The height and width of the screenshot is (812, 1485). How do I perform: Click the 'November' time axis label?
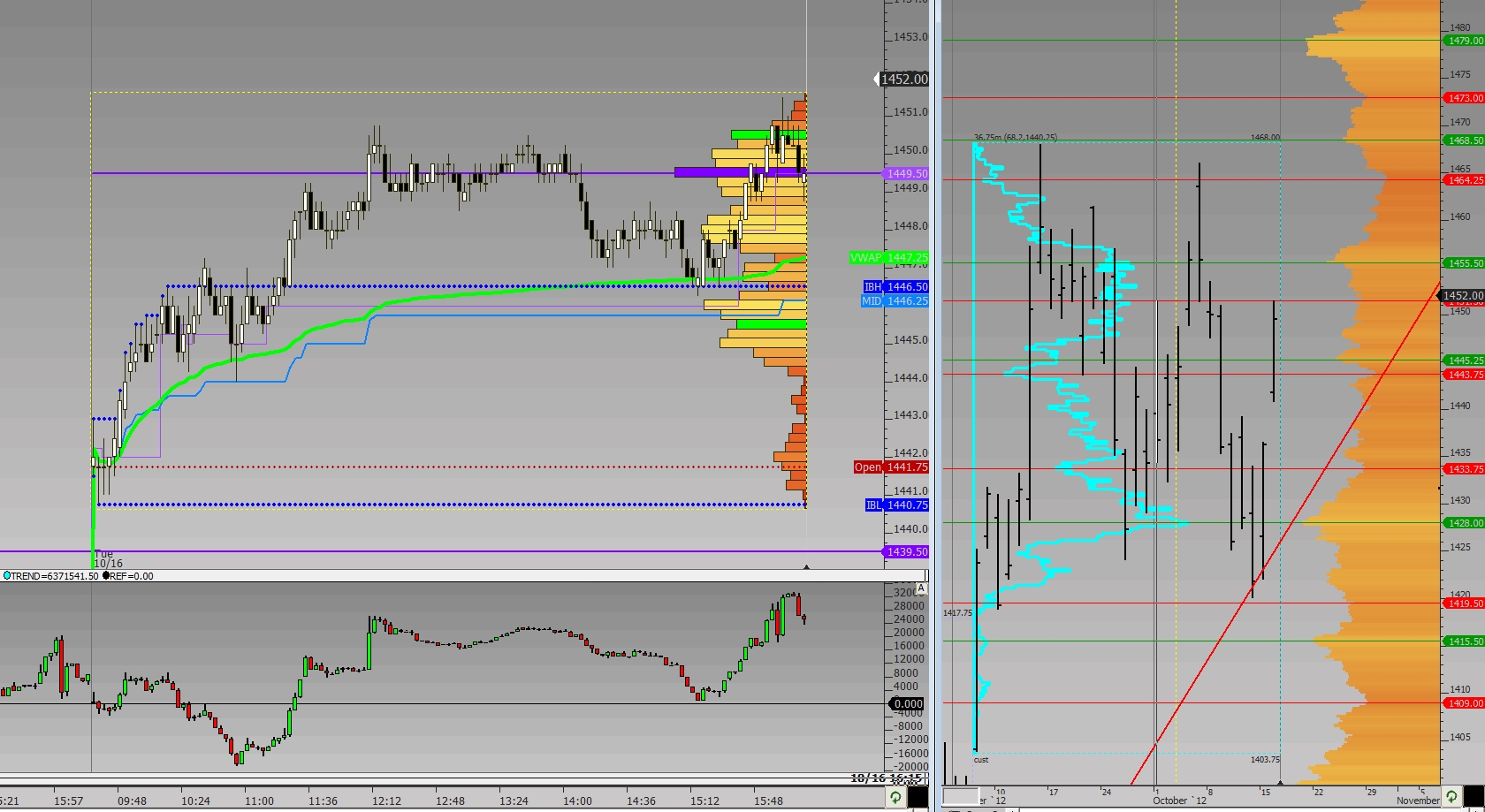(x=1418, y=801)
